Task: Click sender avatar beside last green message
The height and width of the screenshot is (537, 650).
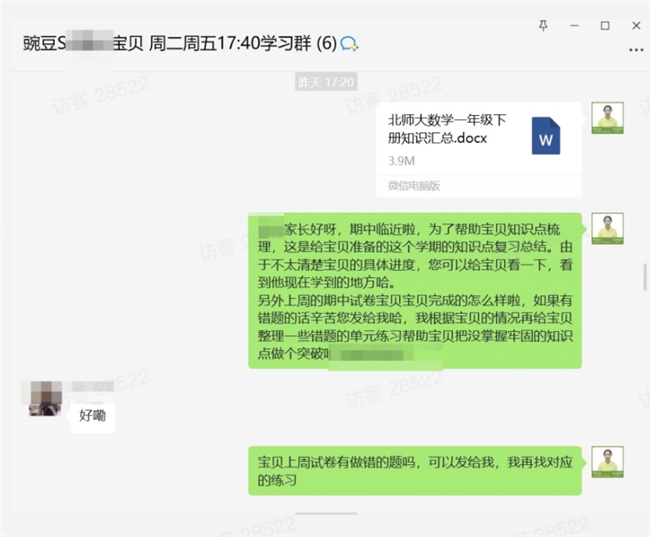Action: [607, 462]
